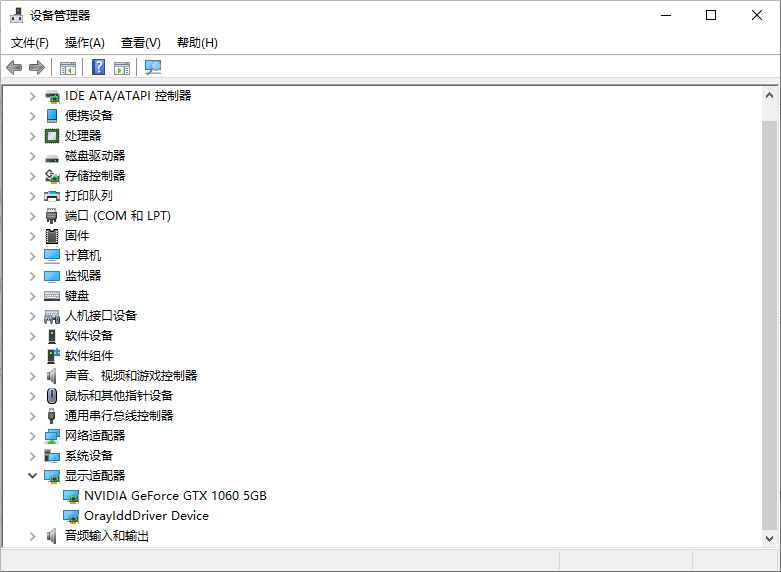
Task: Click the 音频输入和输出 speaker icon
Action: pyautogui.click(x=52, y=536)
